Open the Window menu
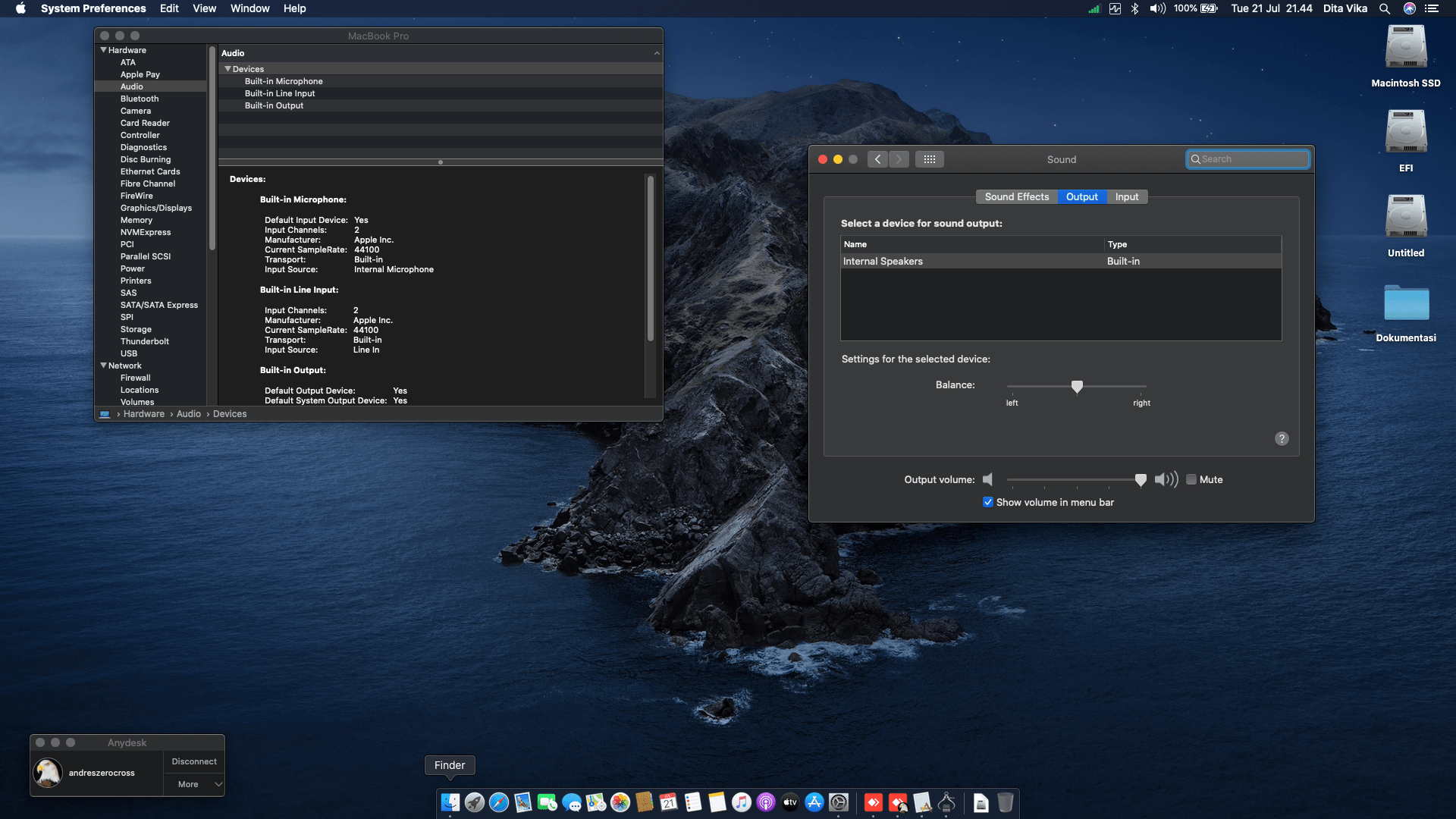 click(249, 8)
